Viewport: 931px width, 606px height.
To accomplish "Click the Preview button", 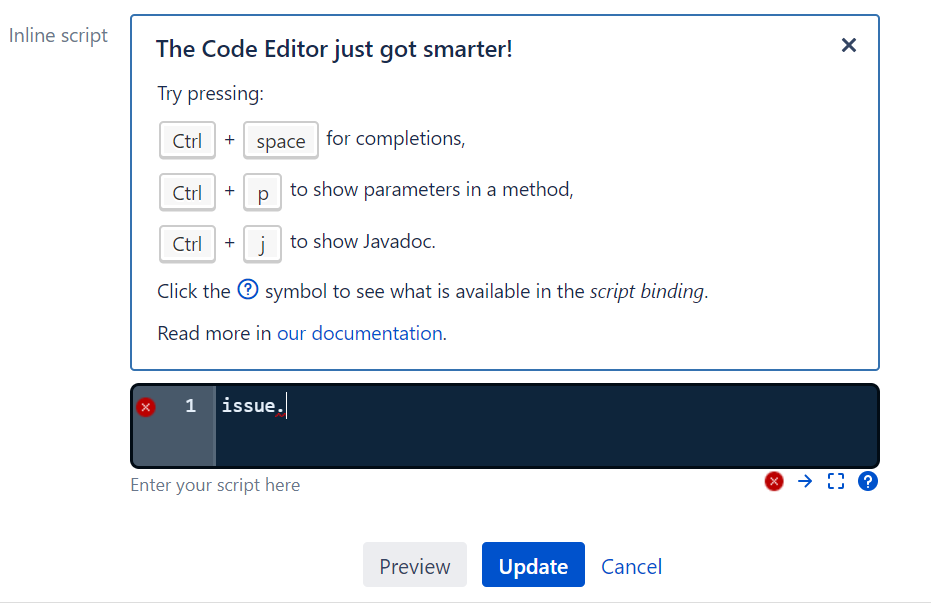I will pyautogui.click(x=414, y=565).
